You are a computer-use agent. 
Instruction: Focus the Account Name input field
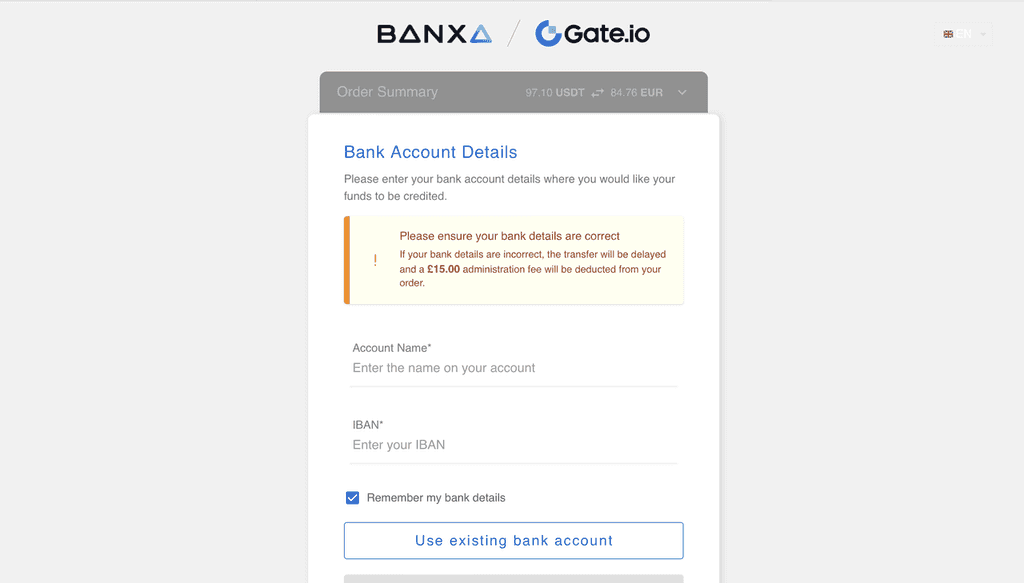(x=513, y=368)
